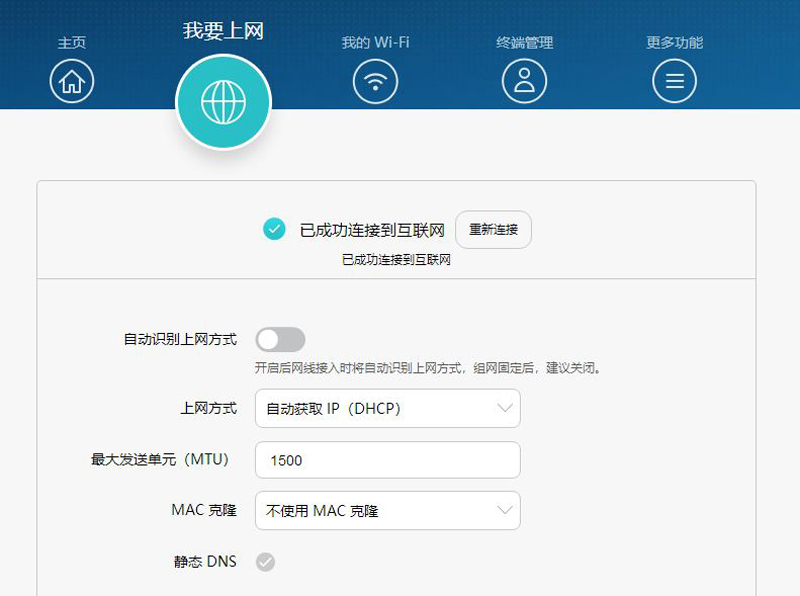Click the 终端管理 person icon

524,80
